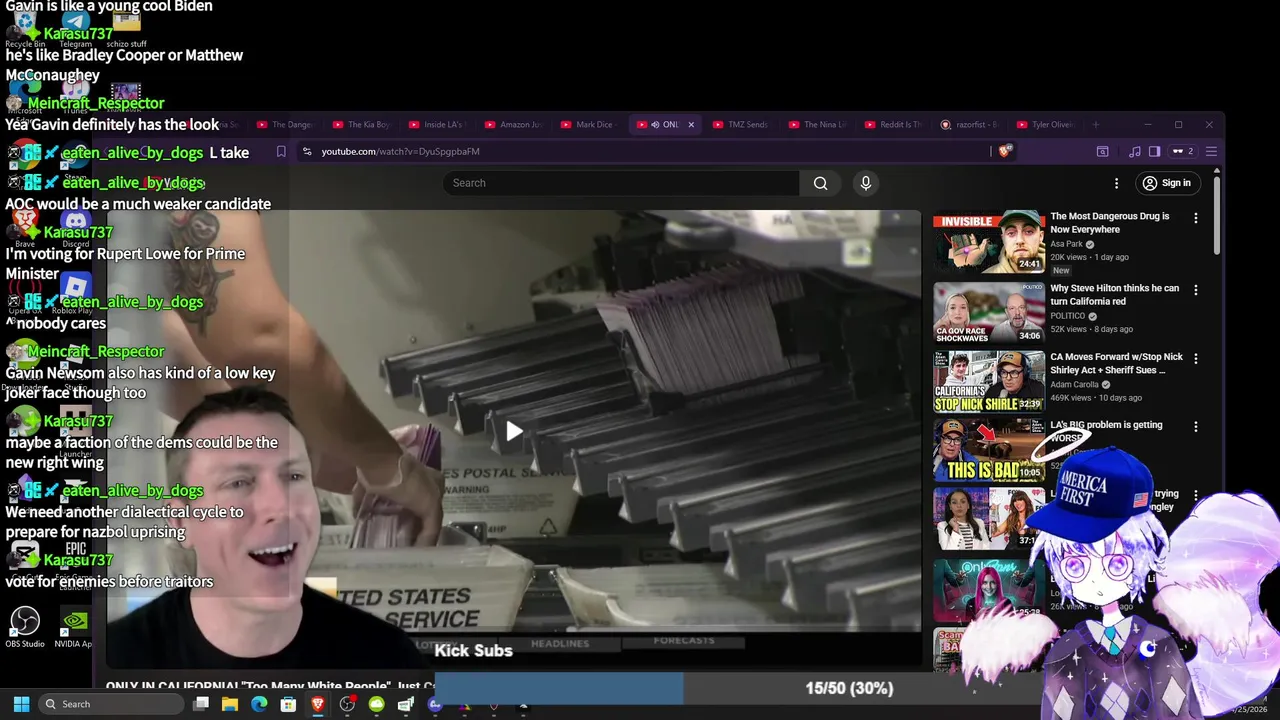Close the active 'ONL' tab

(691, 125)
